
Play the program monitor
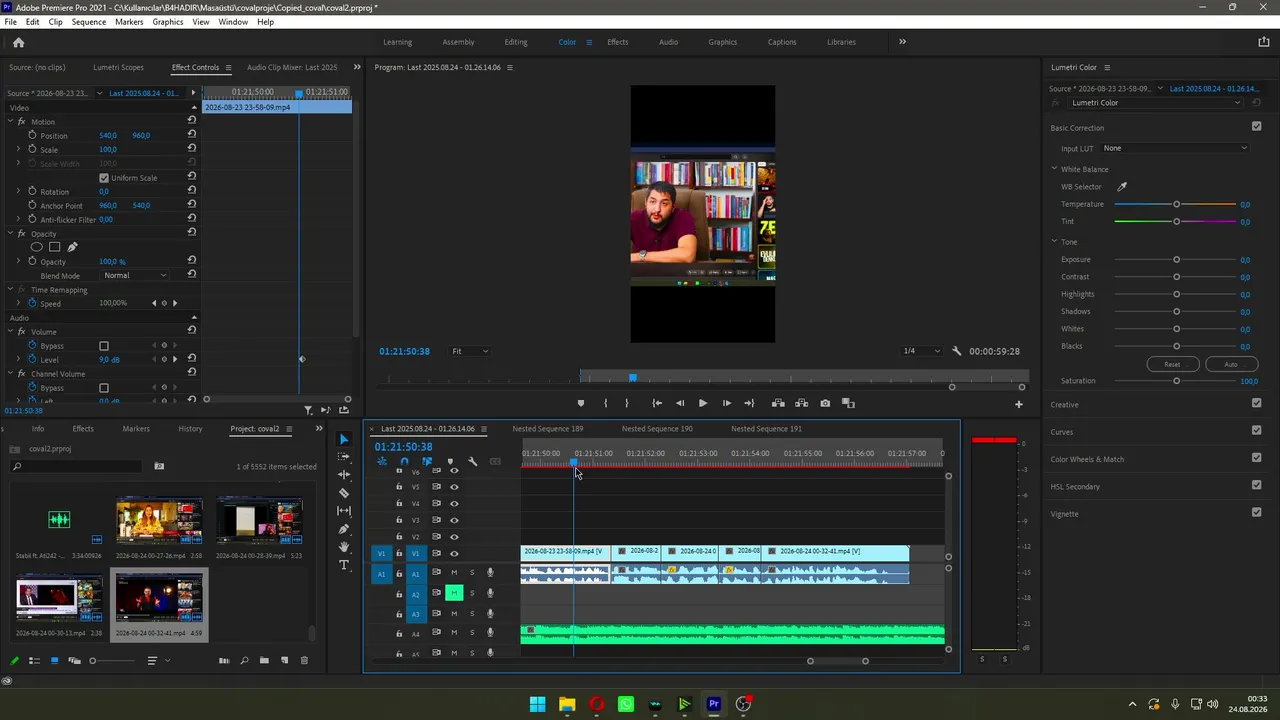(702, 403)
